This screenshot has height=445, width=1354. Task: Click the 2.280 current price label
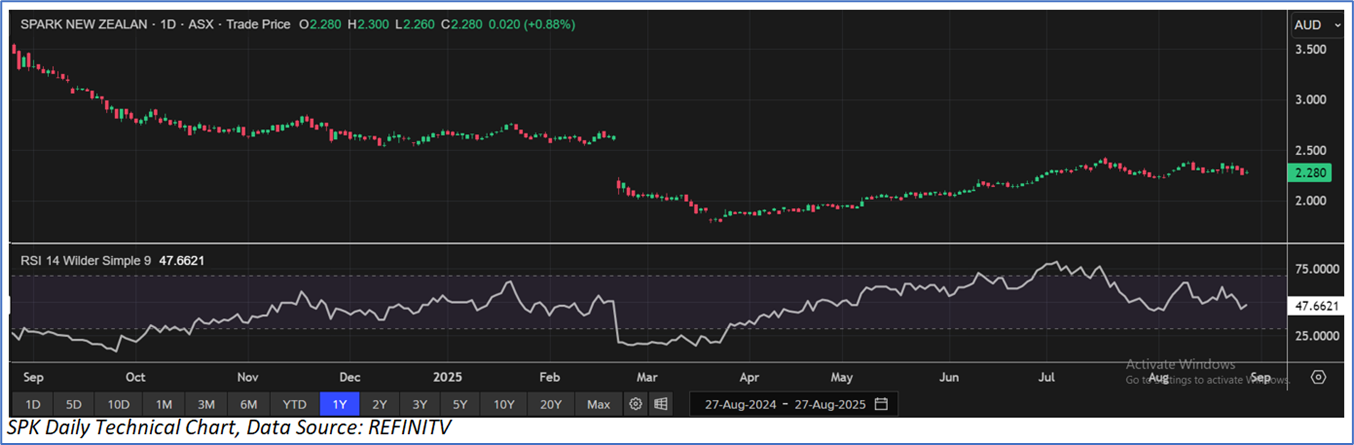click(1312, 172)
